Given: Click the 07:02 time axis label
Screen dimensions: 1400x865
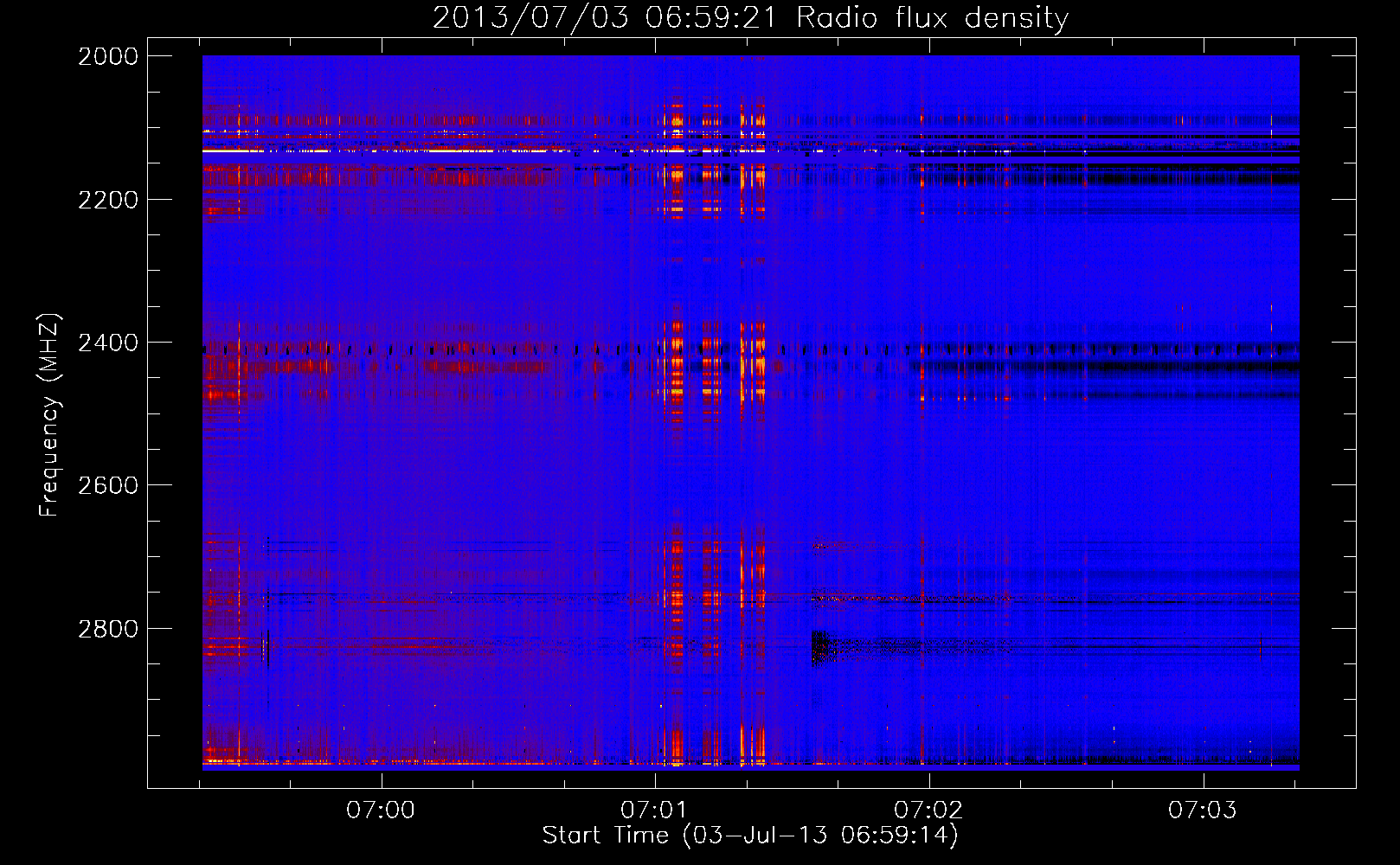Looking at the screenshot, I should point(928,811).
